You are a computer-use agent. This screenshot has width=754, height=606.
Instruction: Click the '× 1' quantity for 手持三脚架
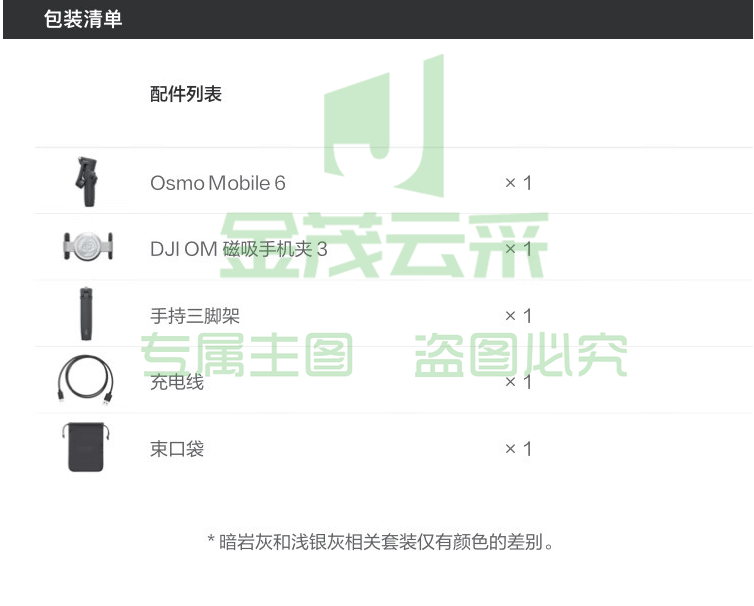pos(518,316)
